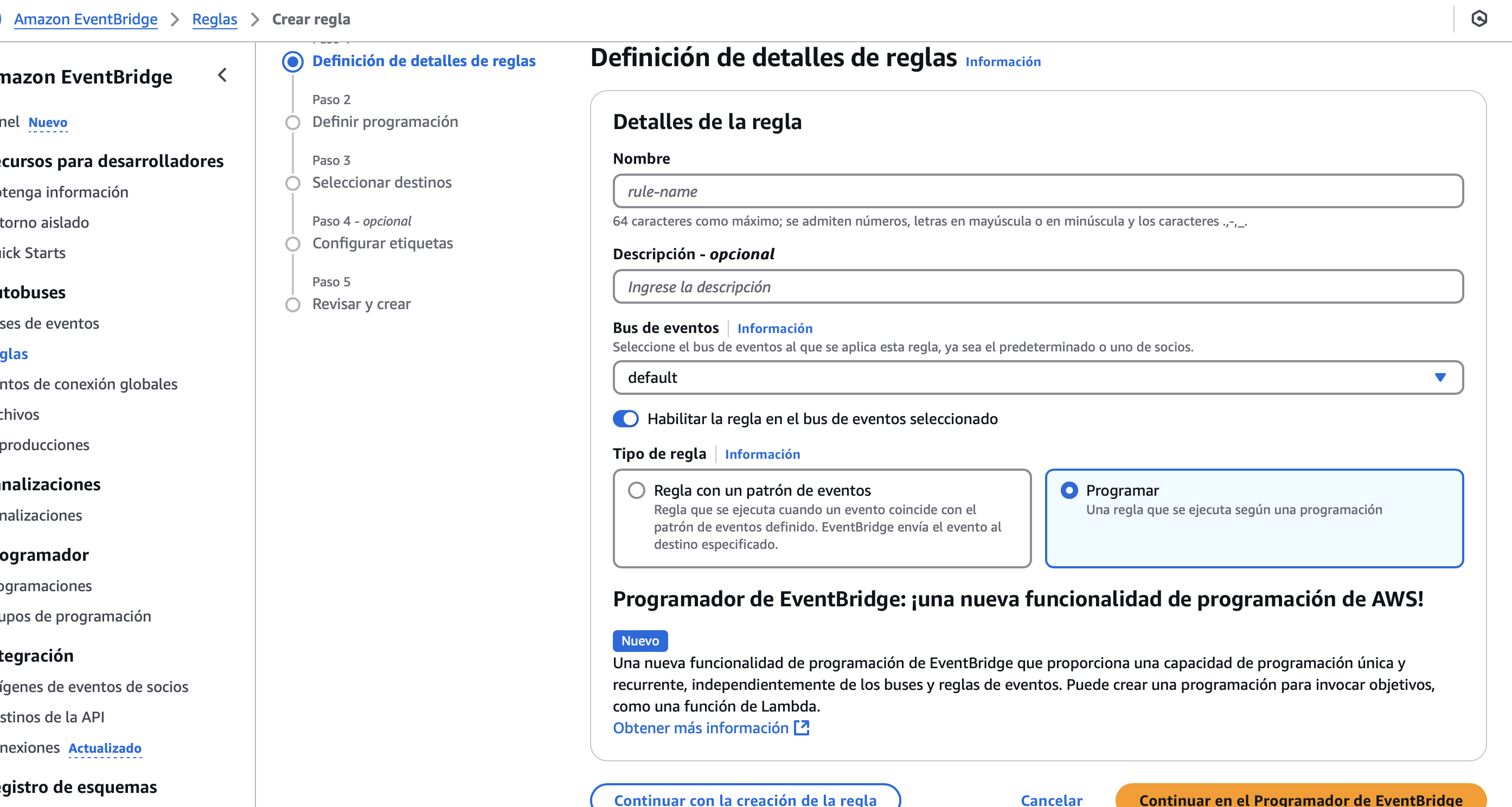Click the Cancelar button

point(1050,799)
